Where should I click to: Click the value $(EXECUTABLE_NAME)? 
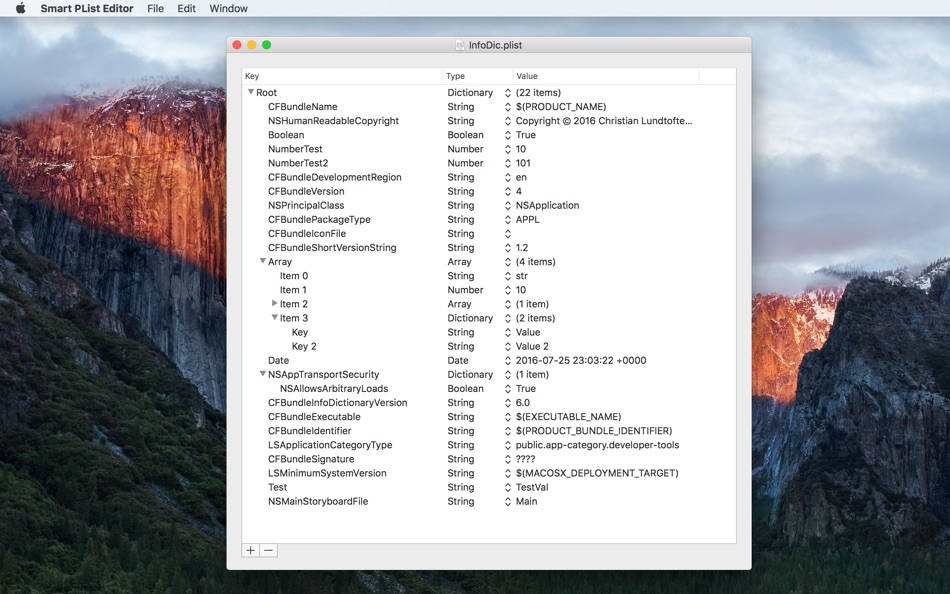(x=568, y=416)
